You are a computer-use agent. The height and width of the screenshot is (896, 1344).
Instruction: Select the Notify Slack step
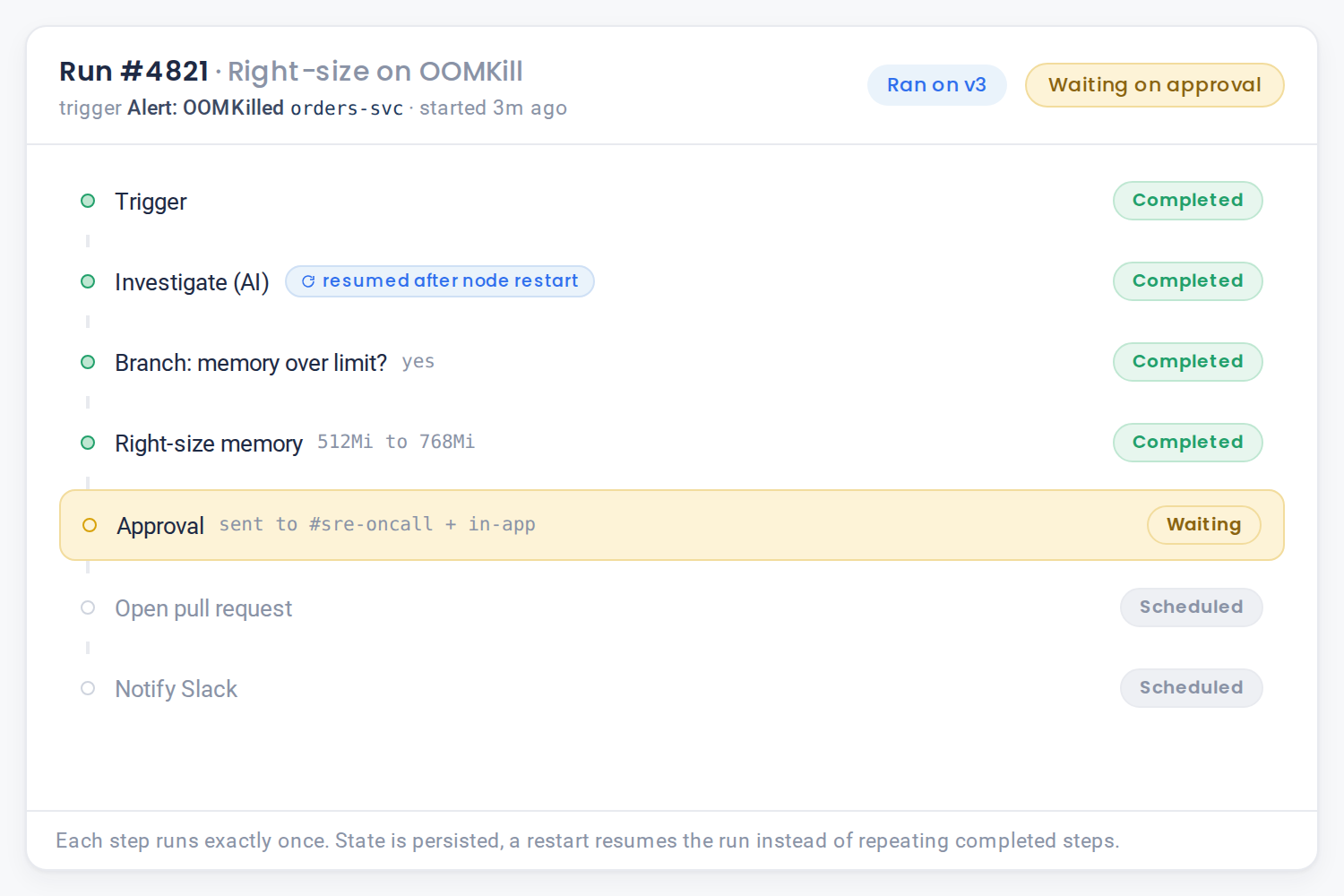[x=176, y=689]
